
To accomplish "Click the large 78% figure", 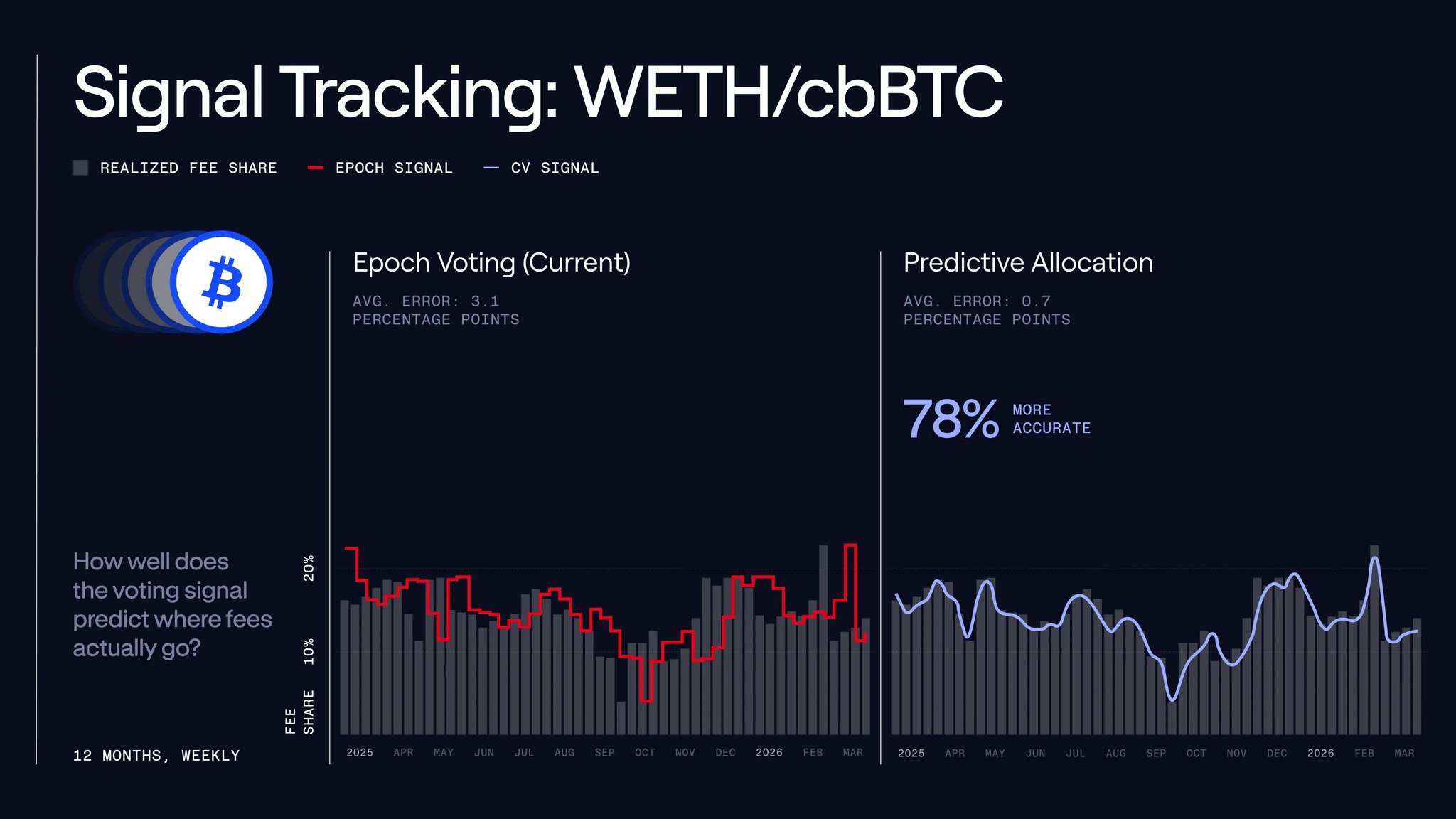I will (x=950, y=419).
